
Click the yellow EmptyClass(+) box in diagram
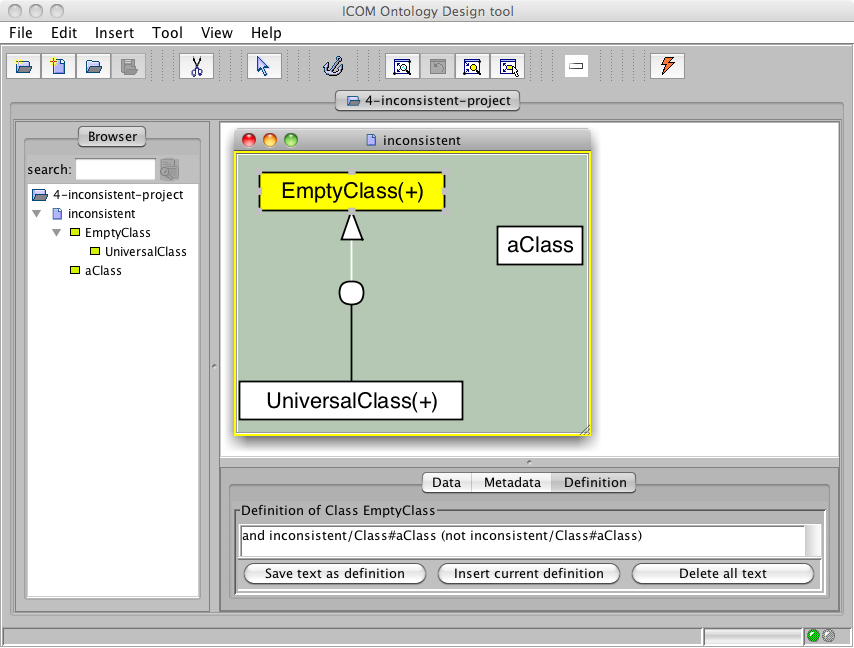(352, 191)
